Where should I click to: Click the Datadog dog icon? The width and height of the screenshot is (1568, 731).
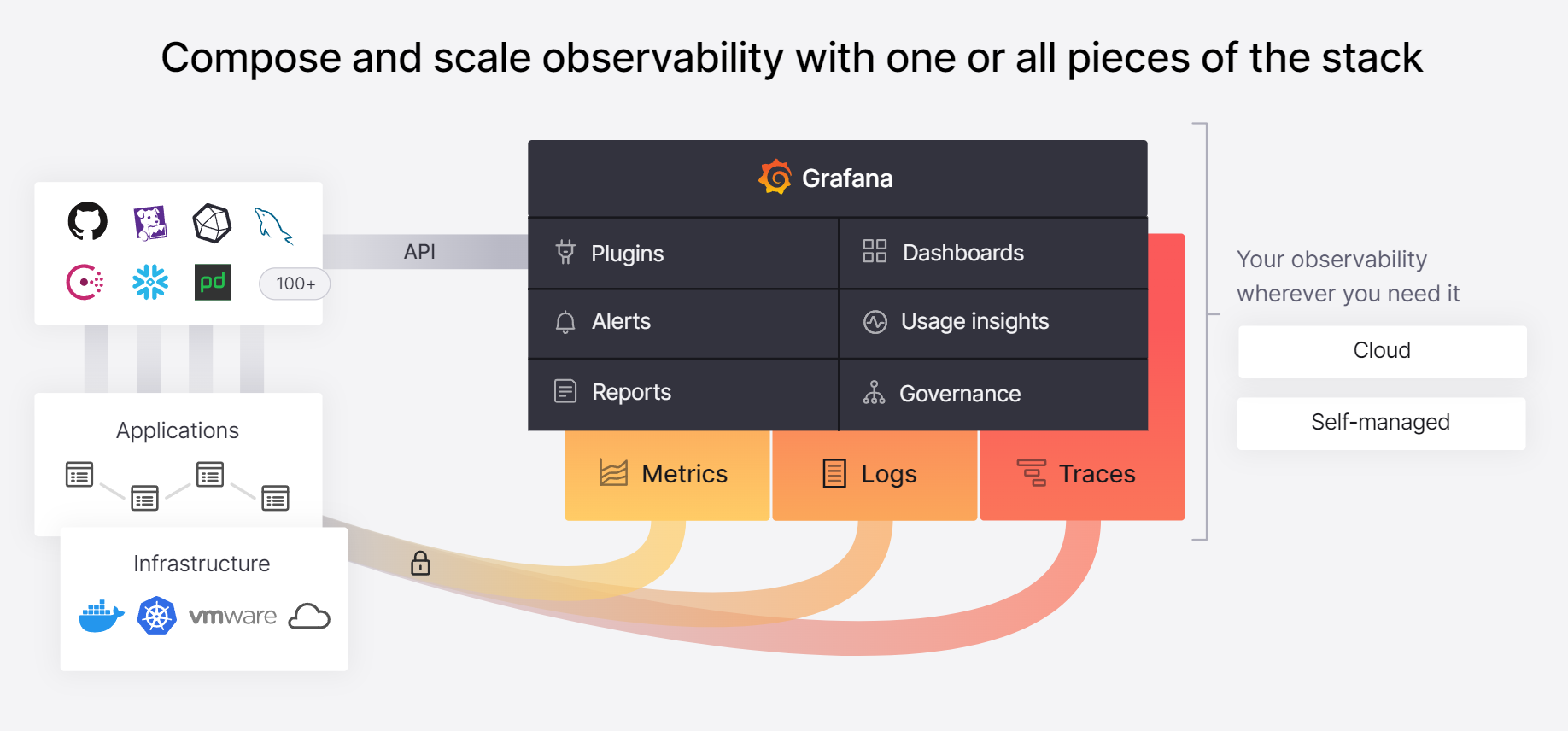(150, 223)
